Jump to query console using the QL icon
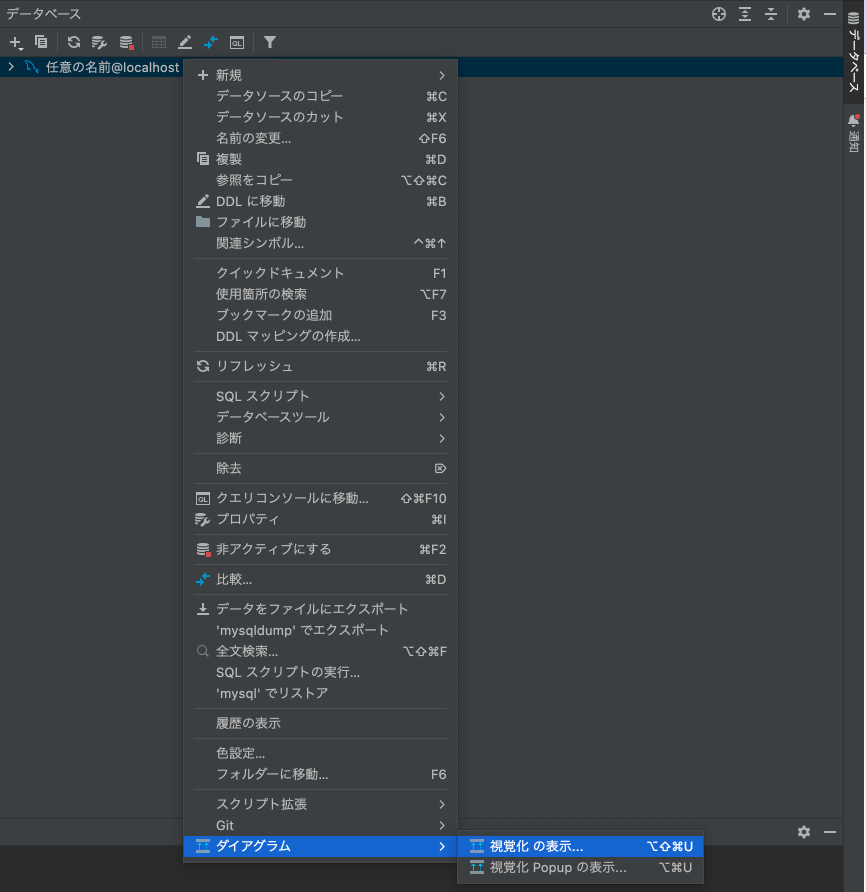This screenshot has height=892, width=866. [237, 42]
